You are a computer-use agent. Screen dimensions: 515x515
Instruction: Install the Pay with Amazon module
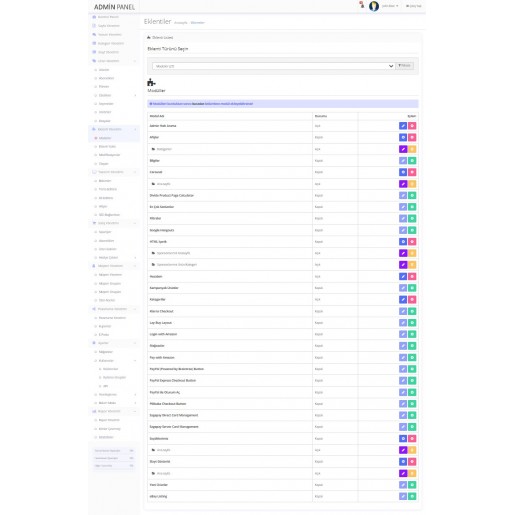point(412,357)
